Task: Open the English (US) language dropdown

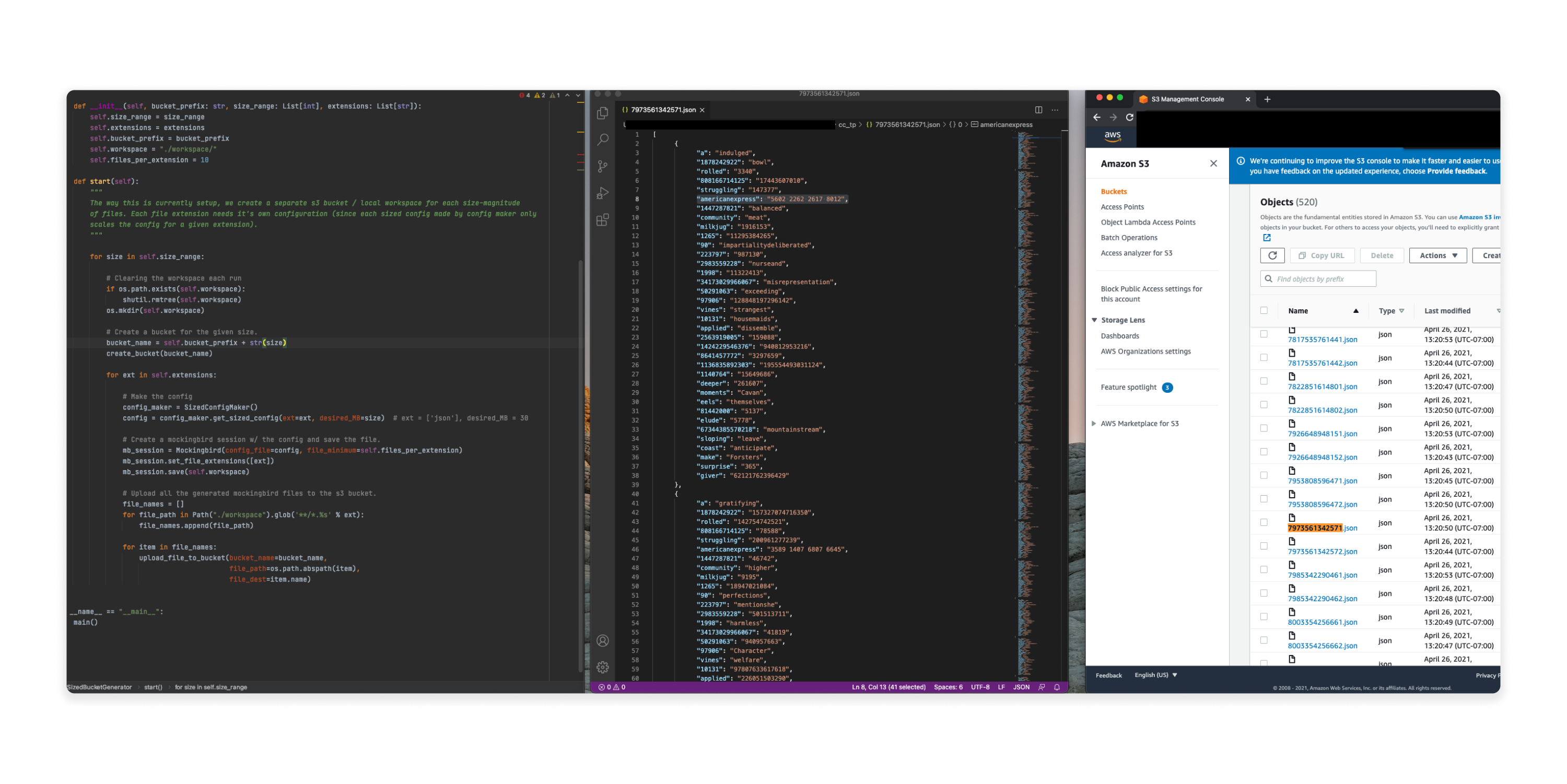Action: click(1156, 675)
